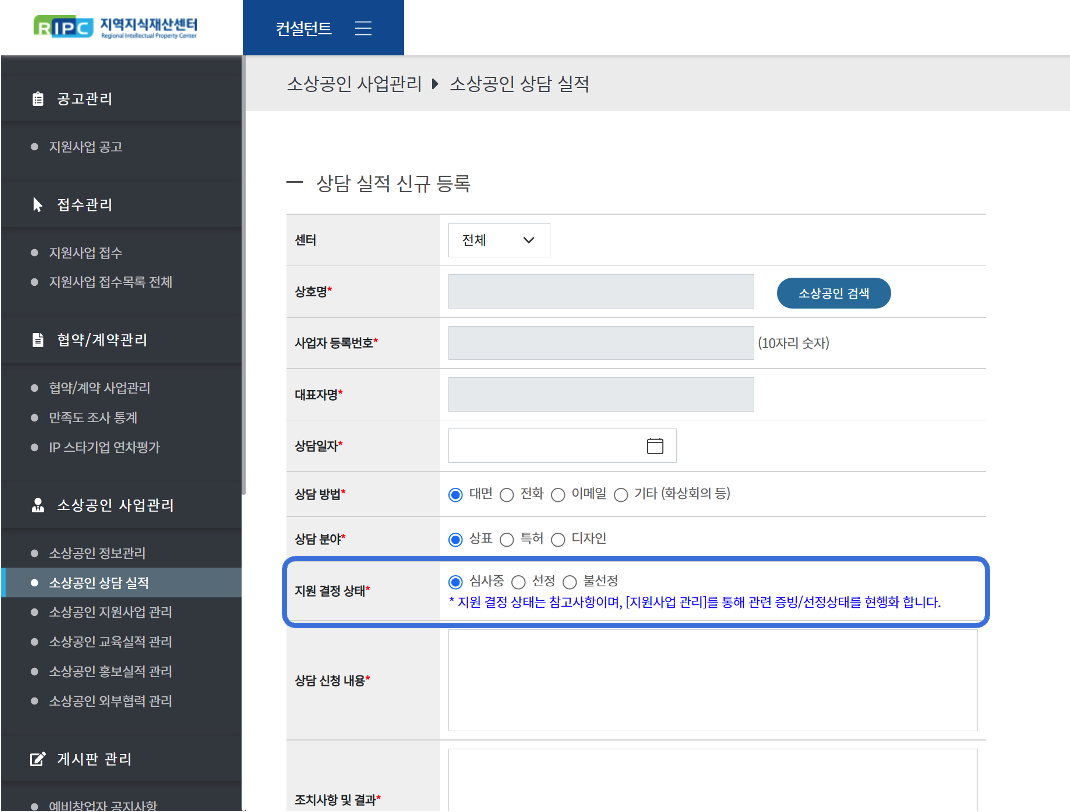
Task: Click the 상담 신청 내용 text area
Action: tap(712, 680)
